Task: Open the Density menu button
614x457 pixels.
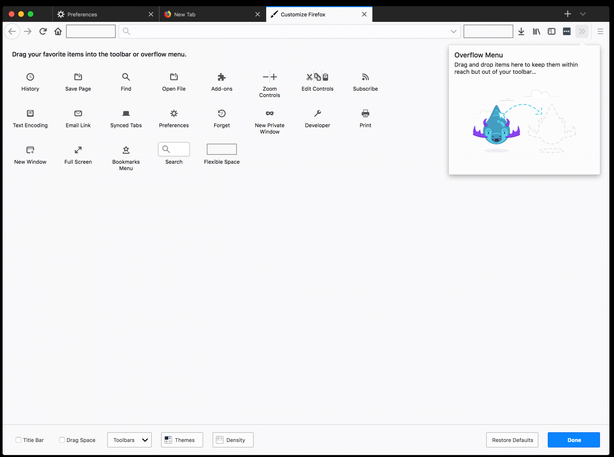Action: (233, 440)
